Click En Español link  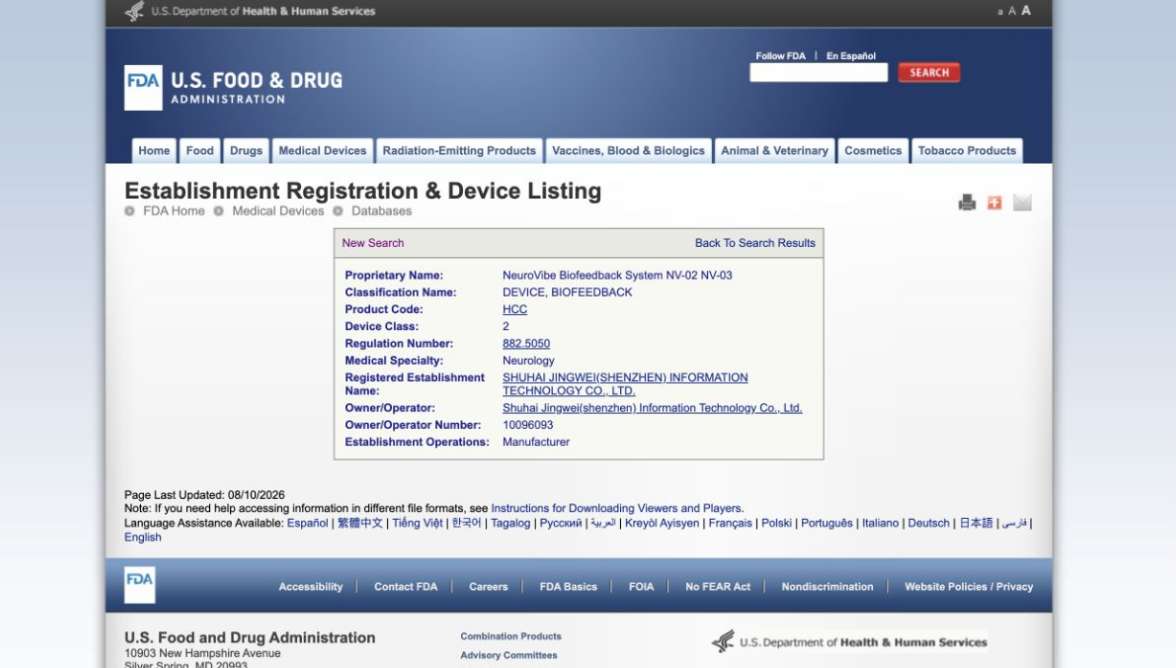[850, 56]
